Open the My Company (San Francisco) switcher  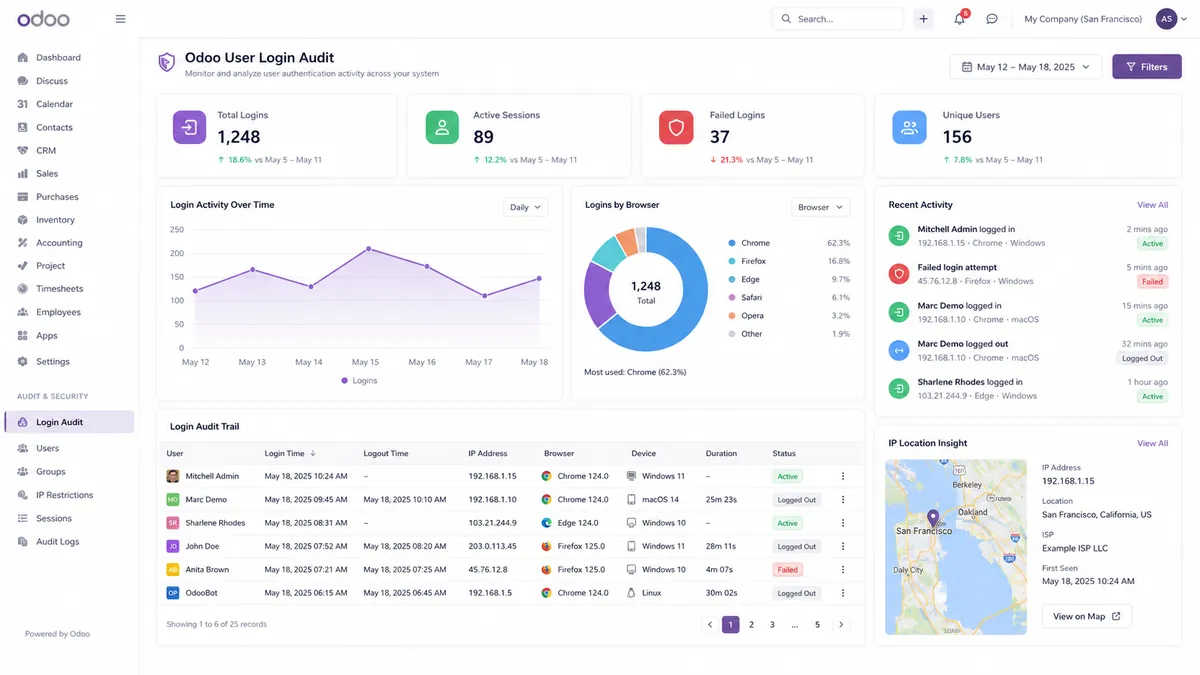[1083, 19]
